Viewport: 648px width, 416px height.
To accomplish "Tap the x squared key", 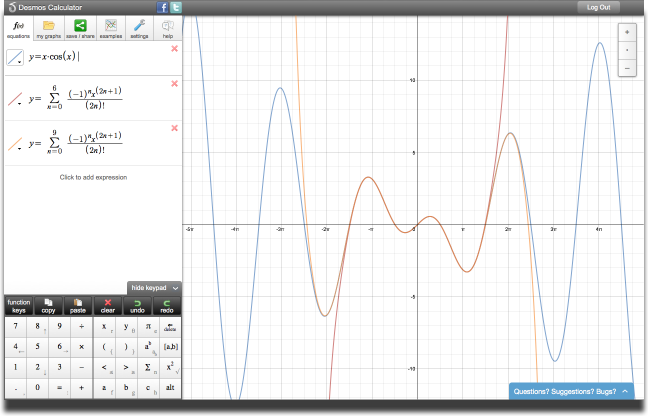I will (x=170, y=367).
